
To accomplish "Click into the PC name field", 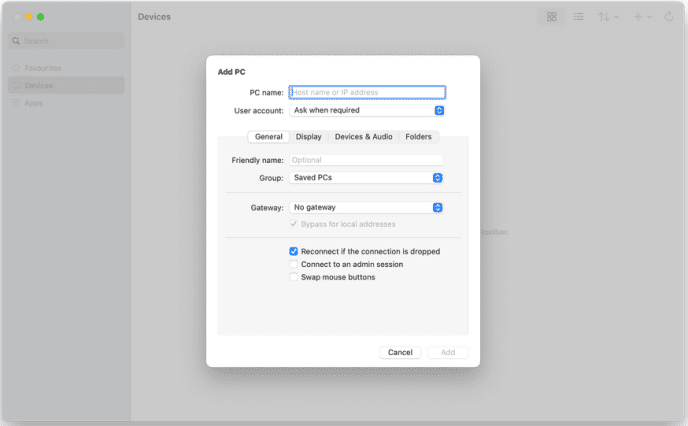I will [x=367, y=93].
